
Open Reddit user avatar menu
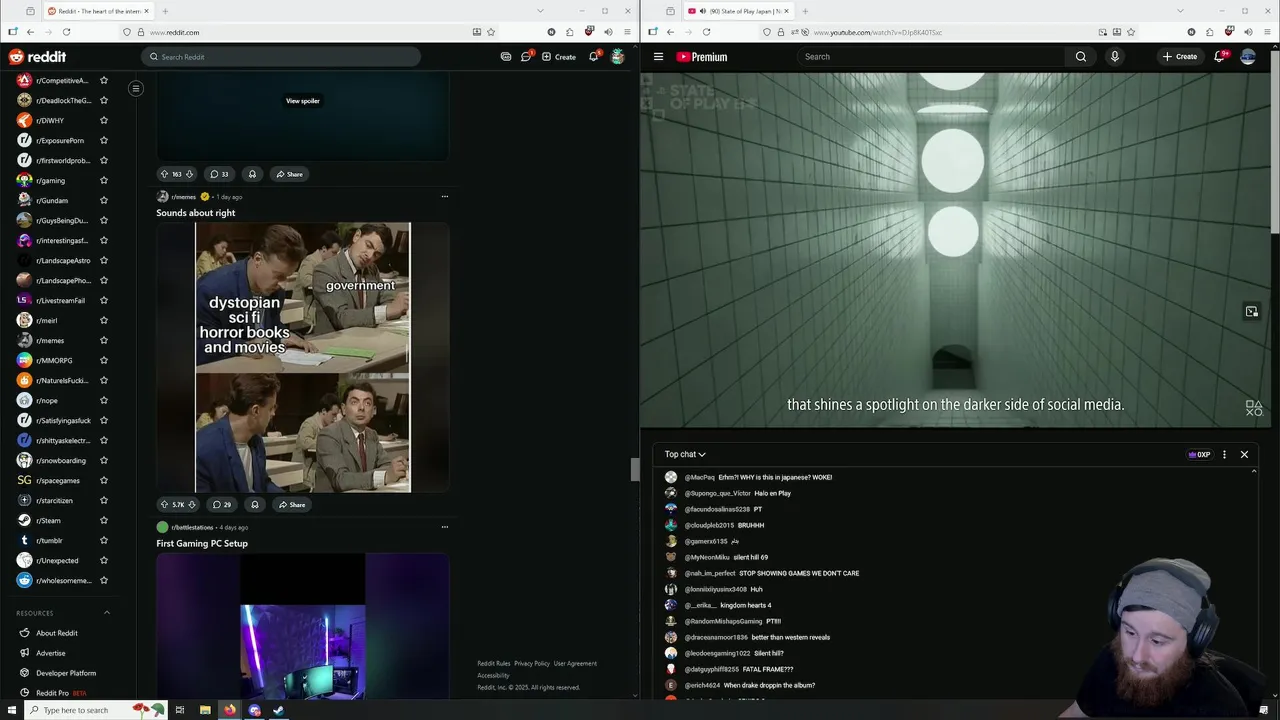pyautogui.click(x=618, y=57)
